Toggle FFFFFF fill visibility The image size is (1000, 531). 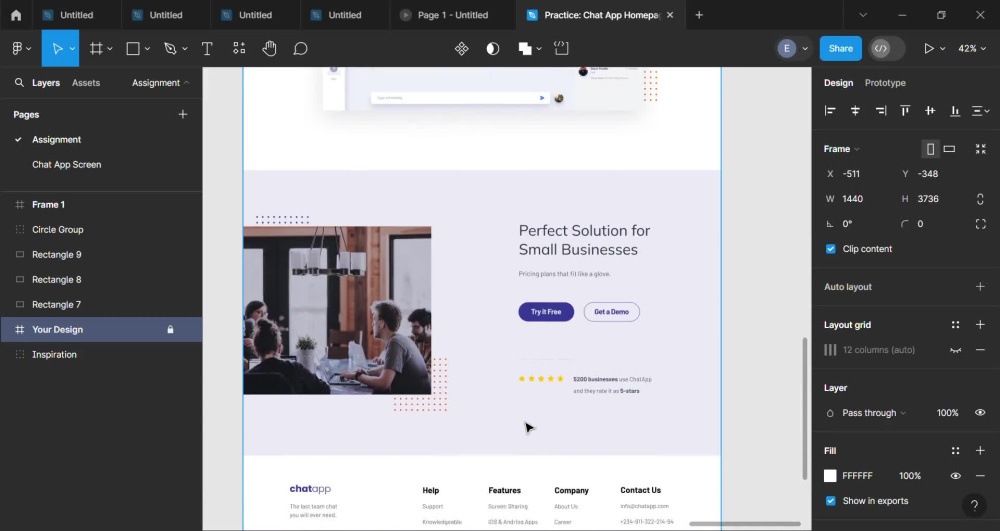[x=955, y=476]
